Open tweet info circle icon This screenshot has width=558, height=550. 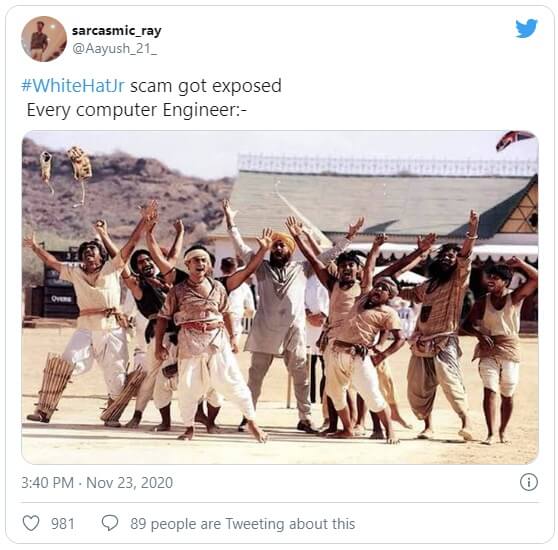click(529, 482)
